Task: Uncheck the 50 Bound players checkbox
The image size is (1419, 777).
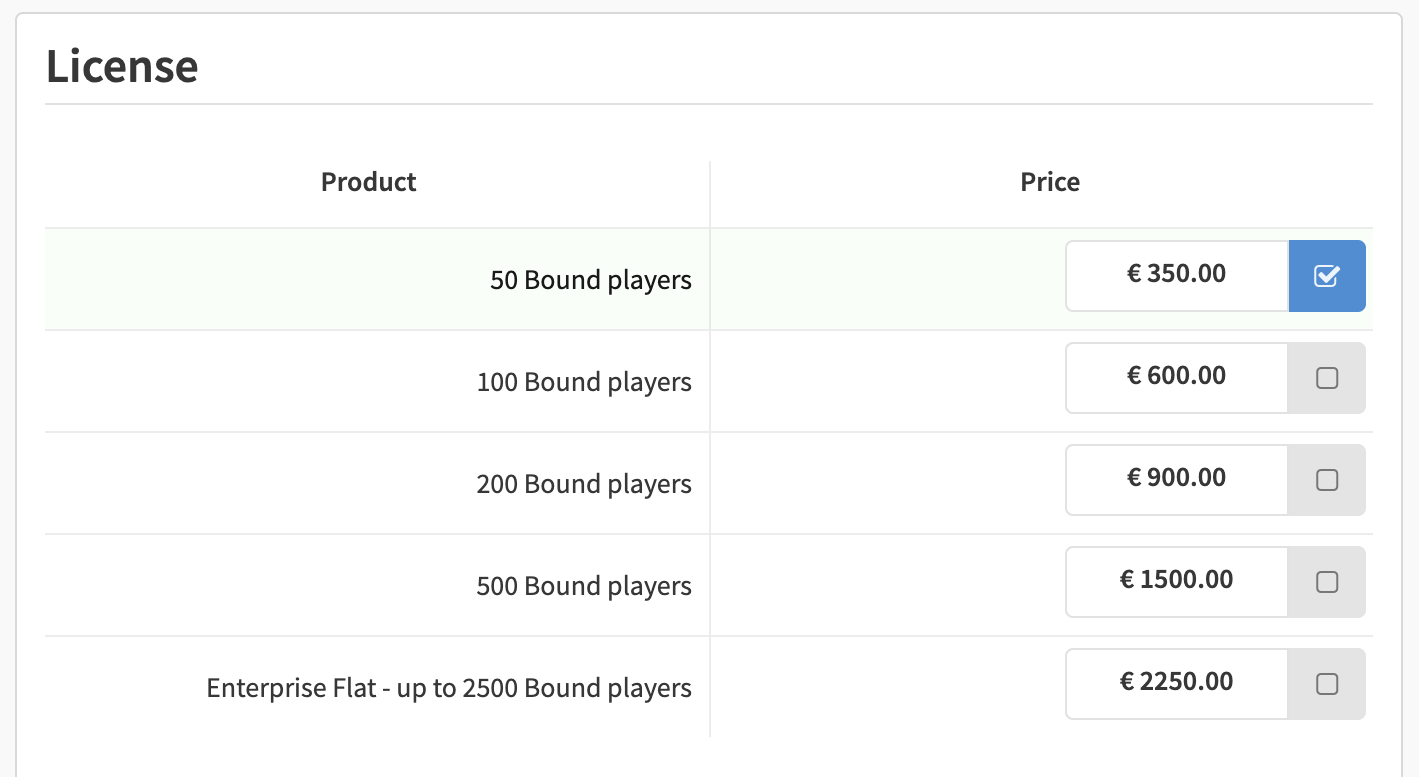Action: point(1326,276)
